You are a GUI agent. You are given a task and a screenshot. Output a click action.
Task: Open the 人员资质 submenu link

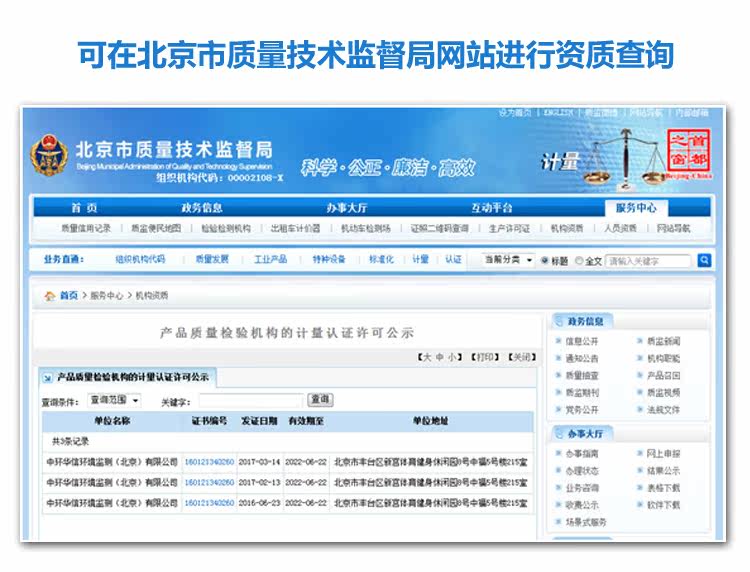coord(620,228)
